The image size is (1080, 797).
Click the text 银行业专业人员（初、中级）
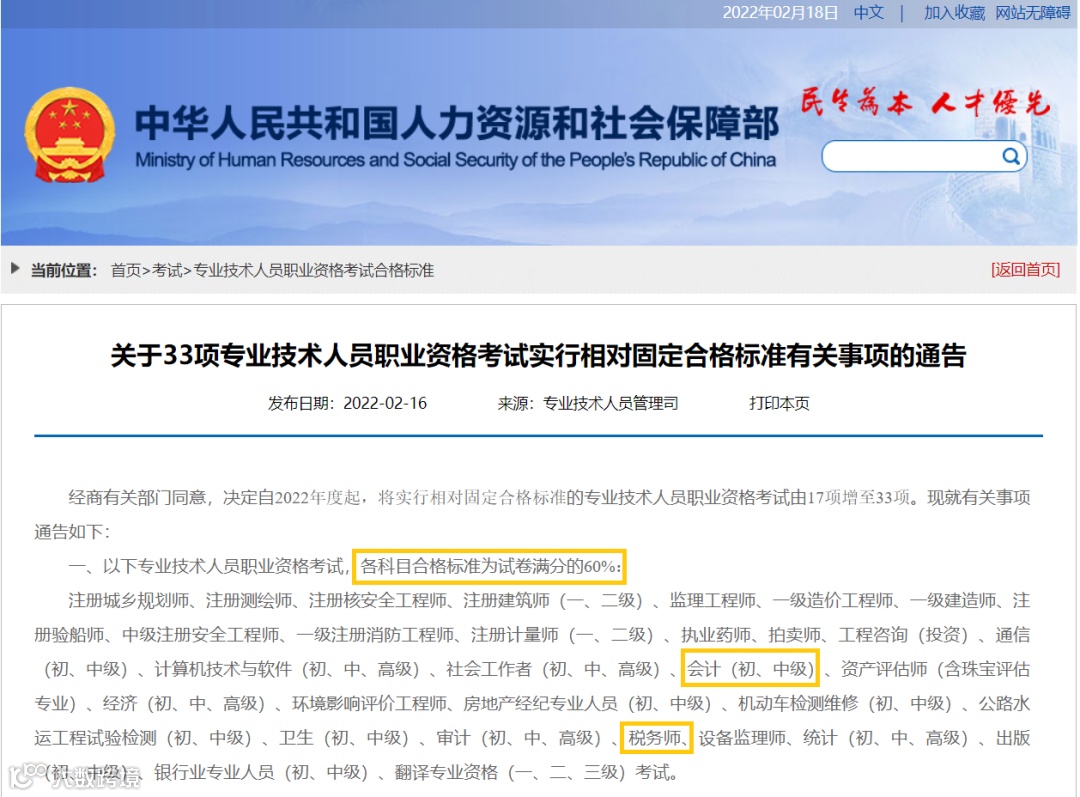[261, 772]
